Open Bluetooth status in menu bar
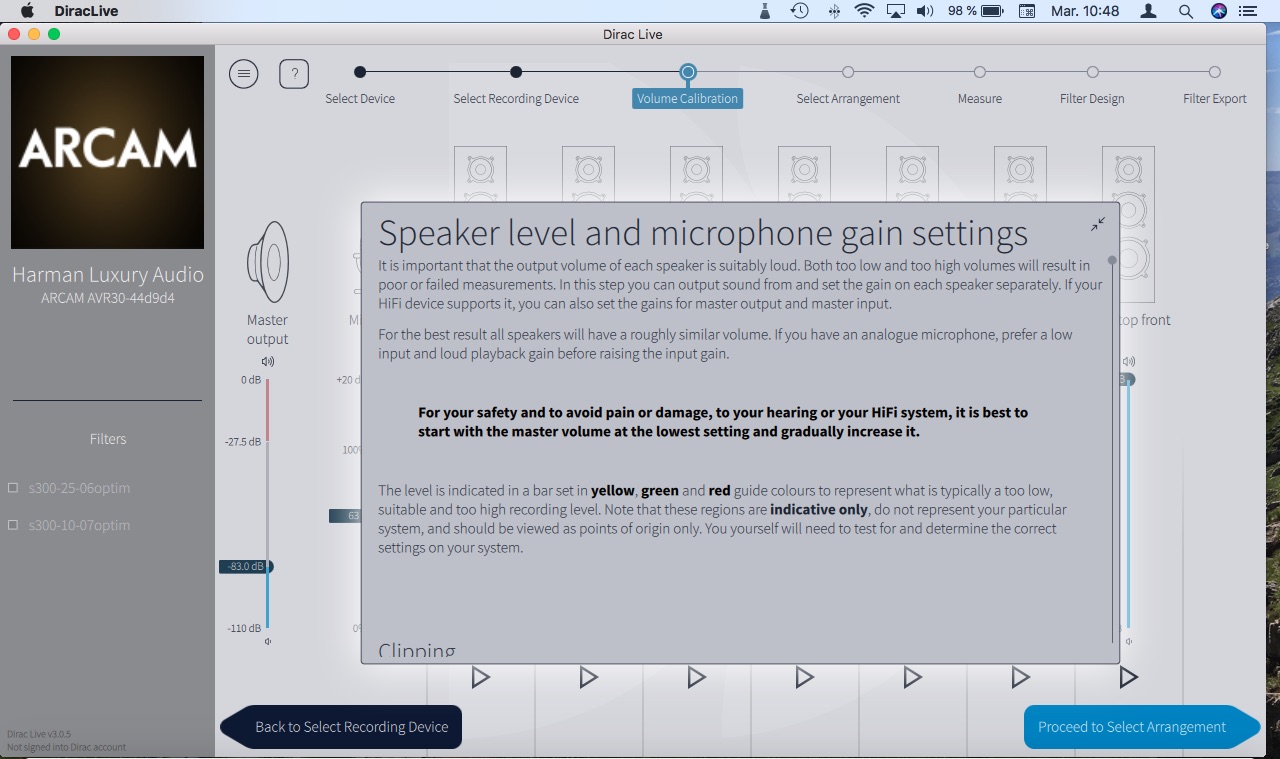The image size is (1280, 759). pos(834,11)
